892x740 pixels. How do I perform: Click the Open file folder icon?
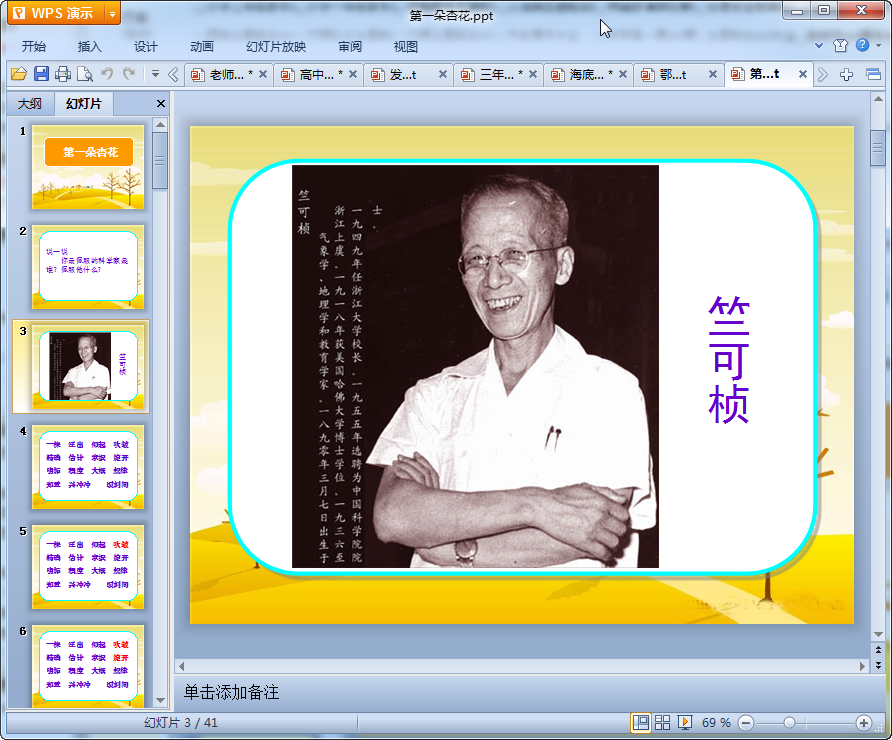pyautogui.click(x=19, y=74)
